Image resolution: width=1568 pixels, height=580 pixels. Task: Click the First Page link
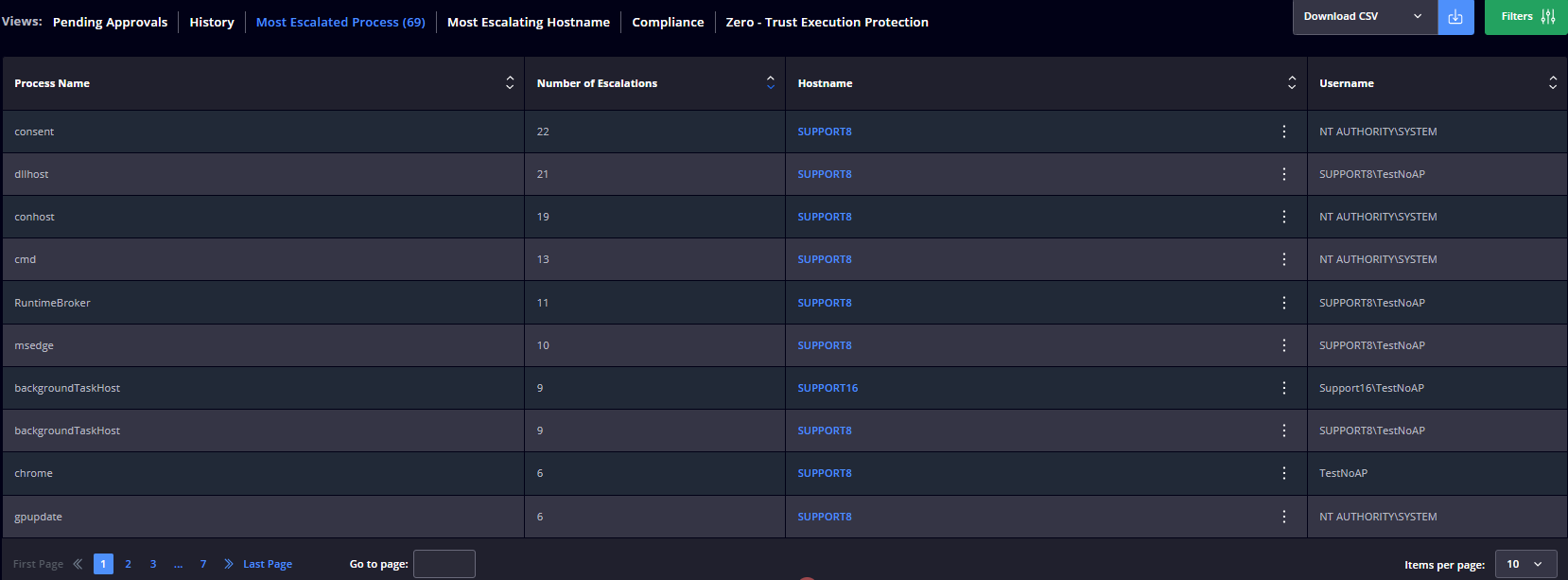pyautogui.click(x=38, y=564)
